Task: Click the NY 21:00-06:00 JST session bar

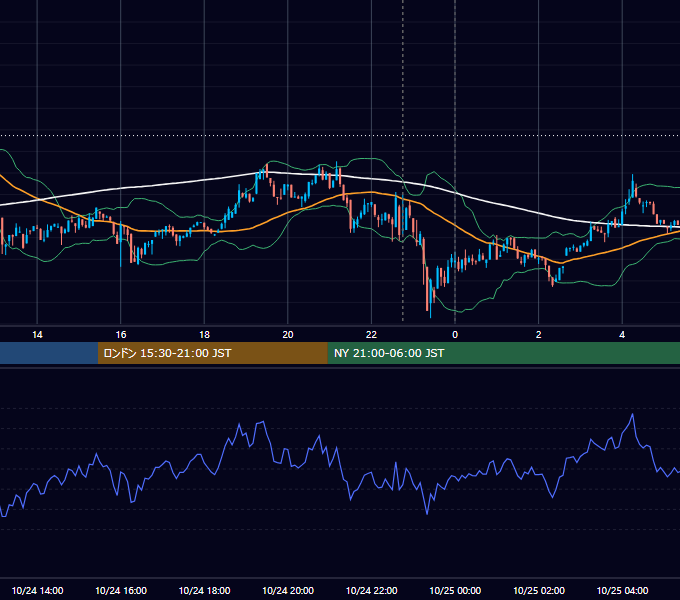Action: pyautogui.click(x=503, y=353)
